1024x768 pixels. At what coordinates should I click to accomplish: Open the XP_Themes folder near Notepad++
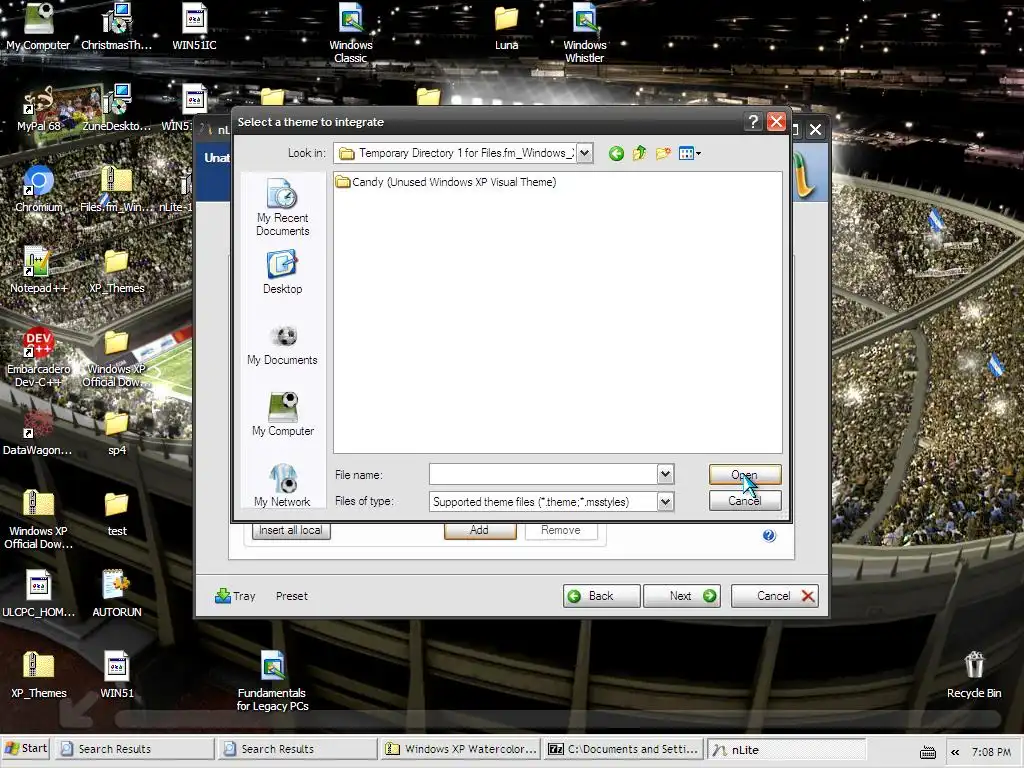click(x=116, y=270)
